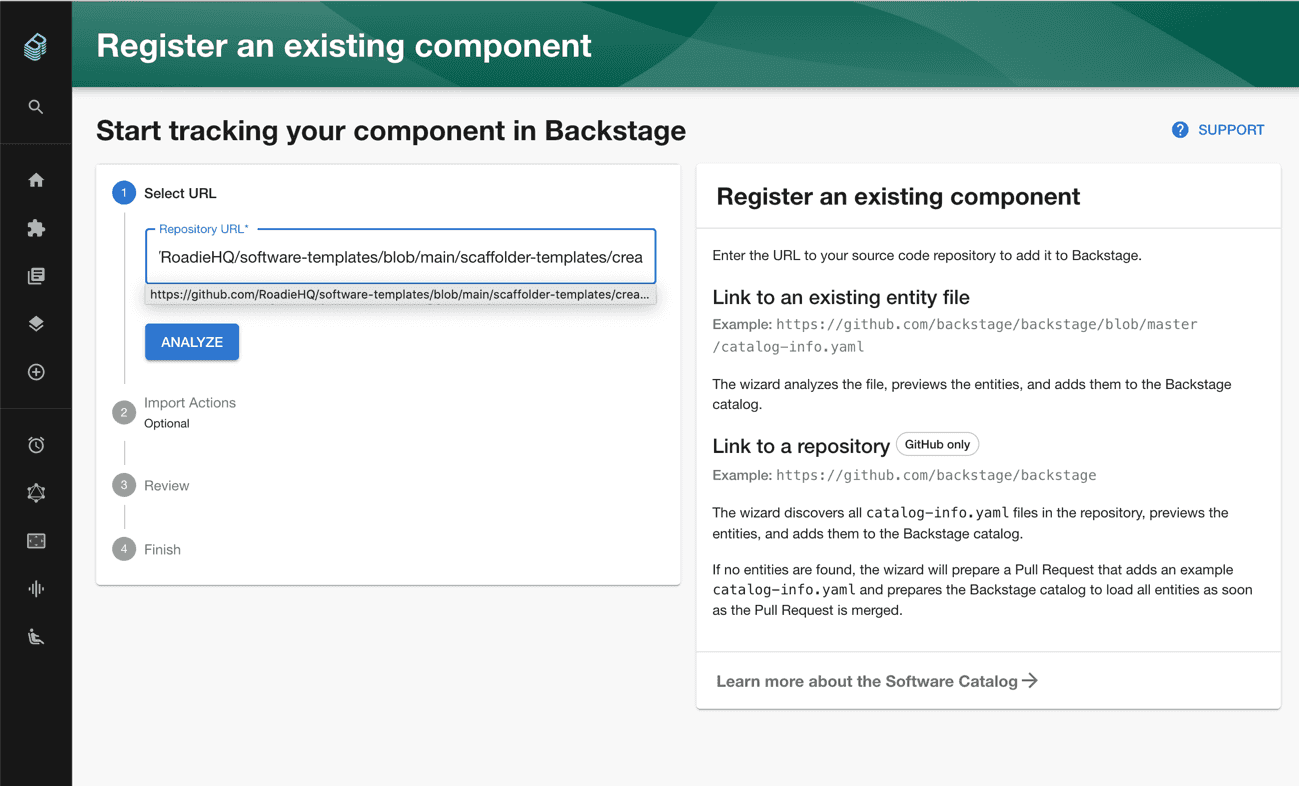The image size is (1299, 786).
Task: Open the alarm clock sidebar icon
Action: [36, 445]
